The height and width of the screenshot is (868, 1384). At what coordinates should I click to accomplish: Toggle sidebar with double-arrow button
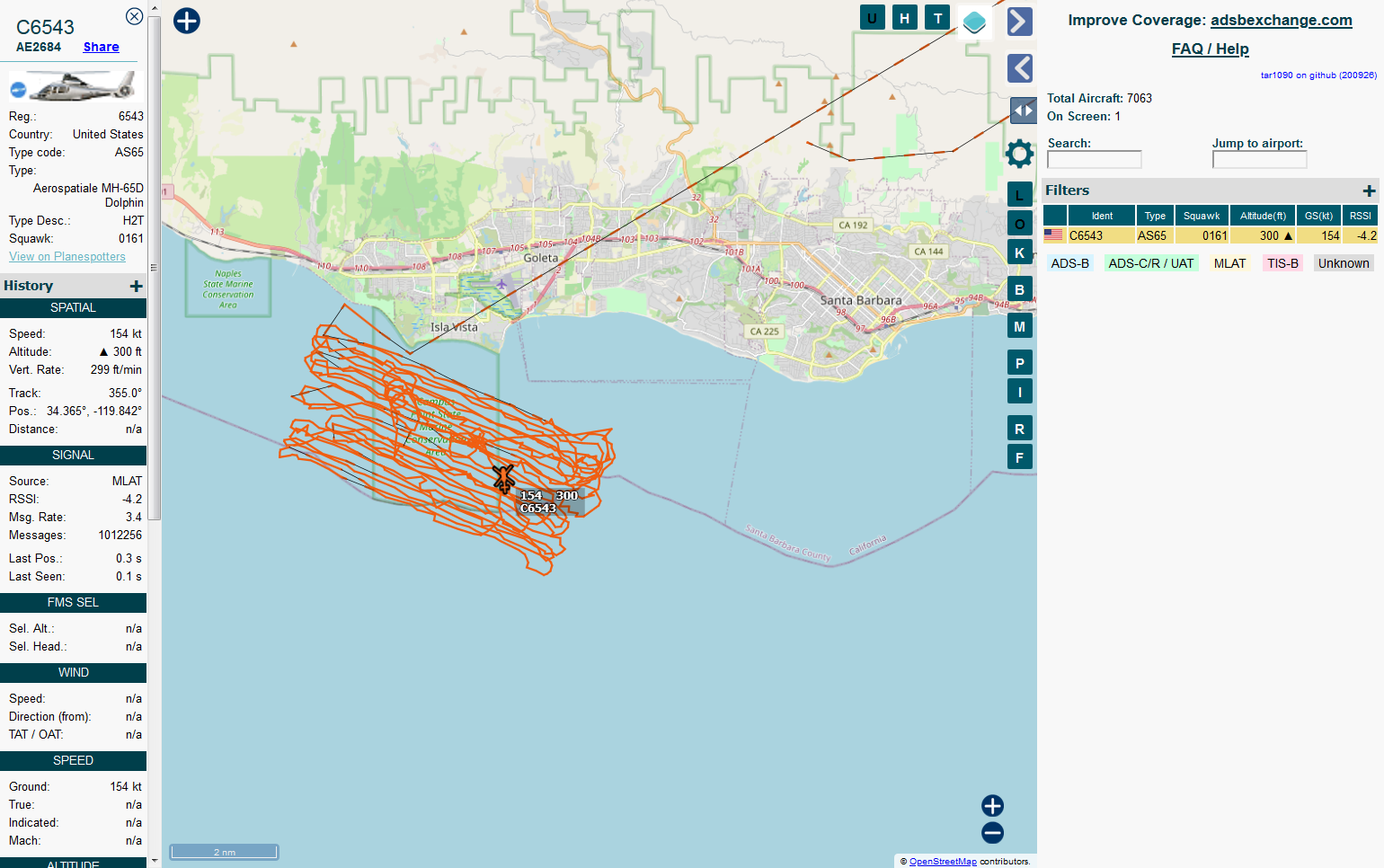(1024, 111)
